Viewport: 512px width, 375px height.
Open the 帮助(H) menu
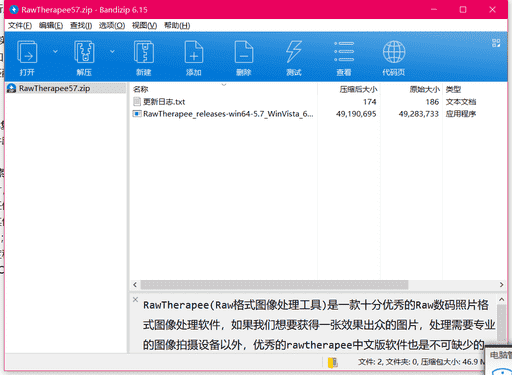(x=177, y=26)
